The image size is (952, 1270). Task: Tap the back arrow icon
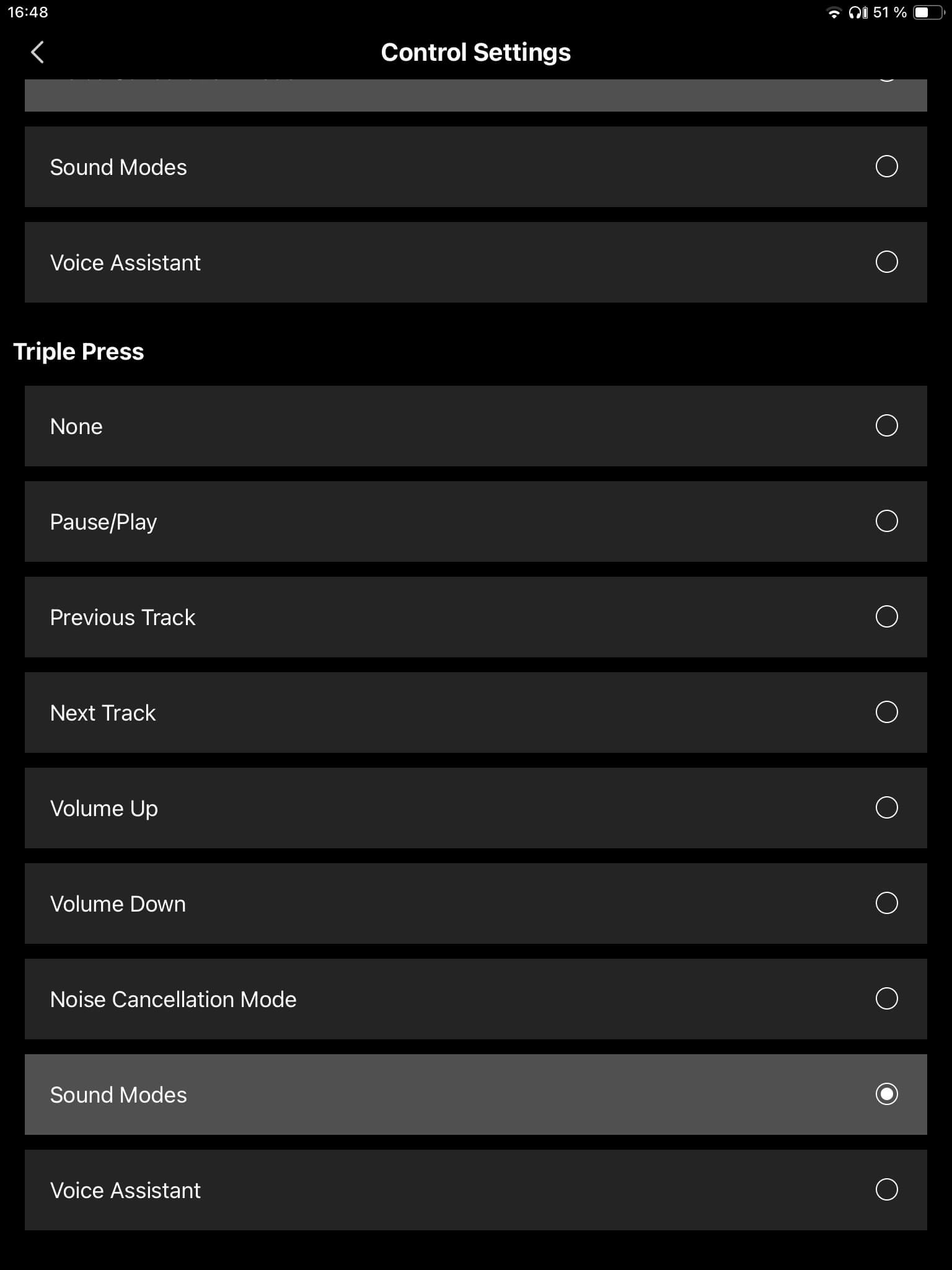coord(37,52)
